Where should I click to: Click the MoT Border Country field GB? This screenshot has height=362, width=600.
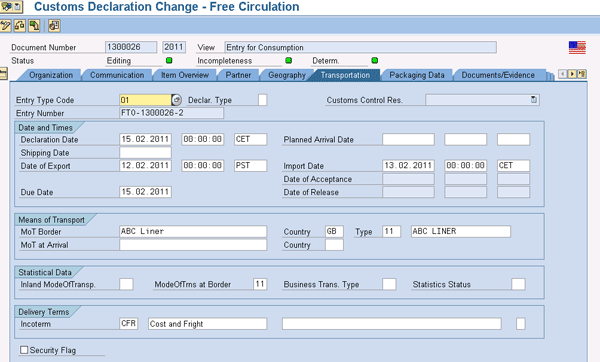pyautogui.click(x=334, y=232)
